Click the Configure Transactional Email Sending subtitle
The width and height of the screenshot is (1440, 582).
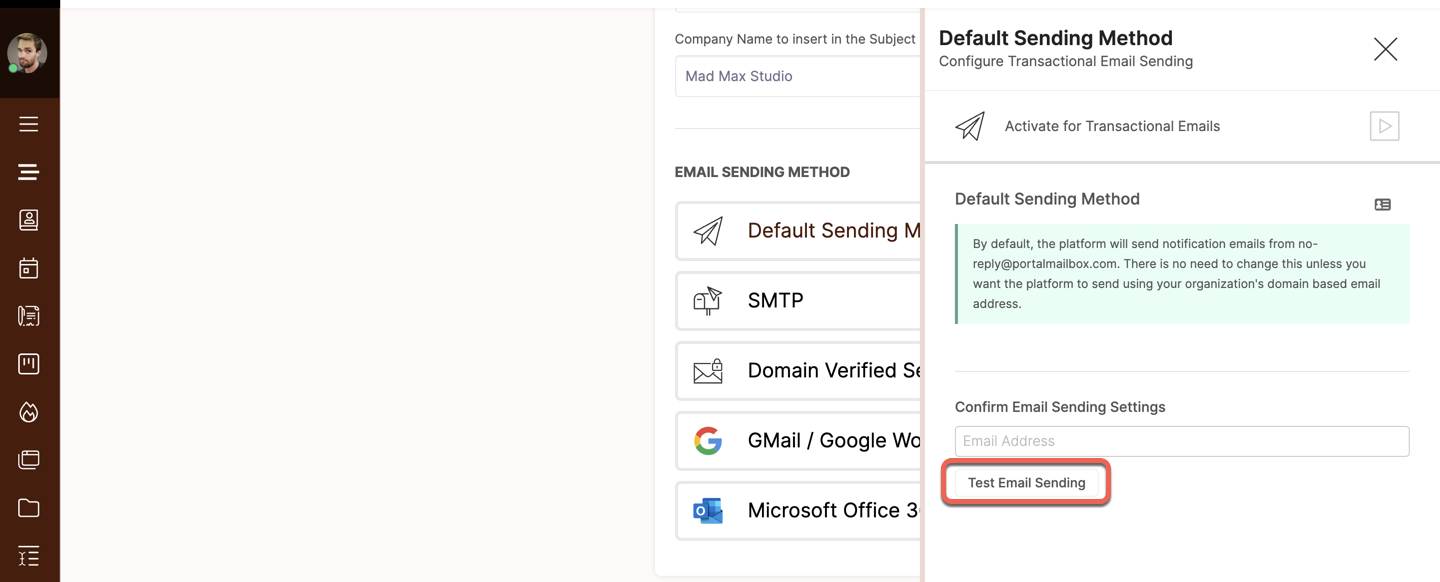(1066, 61)
